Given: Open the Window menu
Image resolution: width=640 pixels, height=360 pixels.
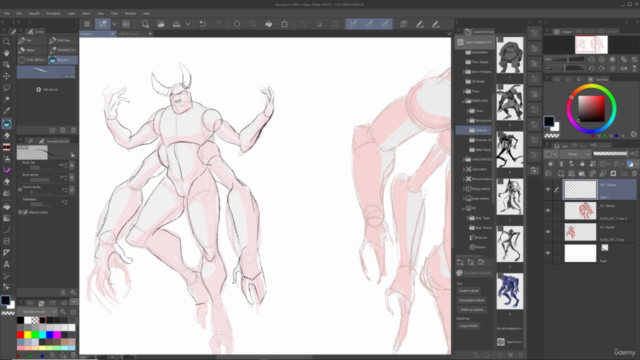Looking at the screenshot, I should 130,13.
